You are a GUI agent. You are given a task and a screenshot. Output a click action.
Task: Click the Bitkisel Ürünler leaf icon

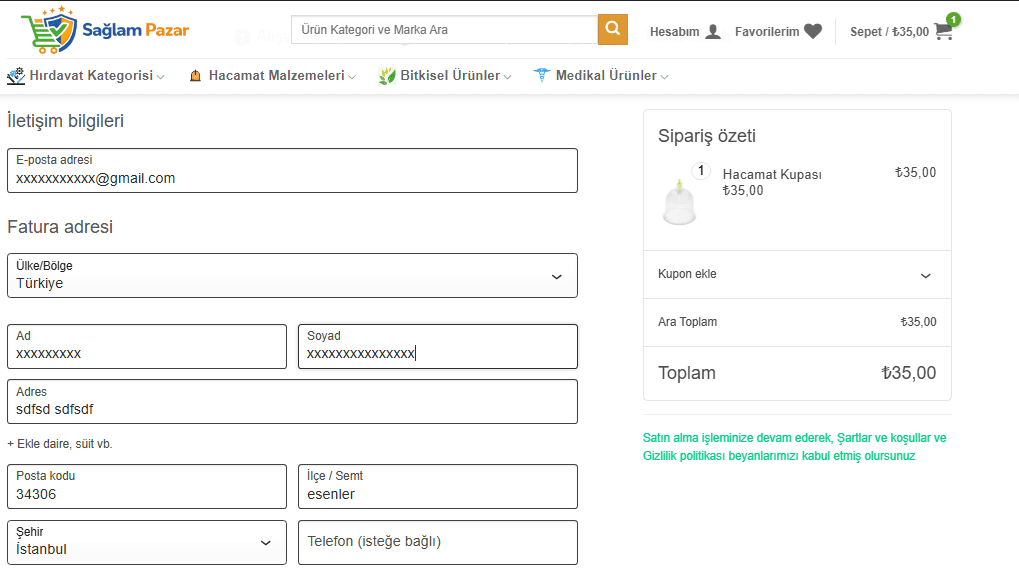click(x=387, y=76)
